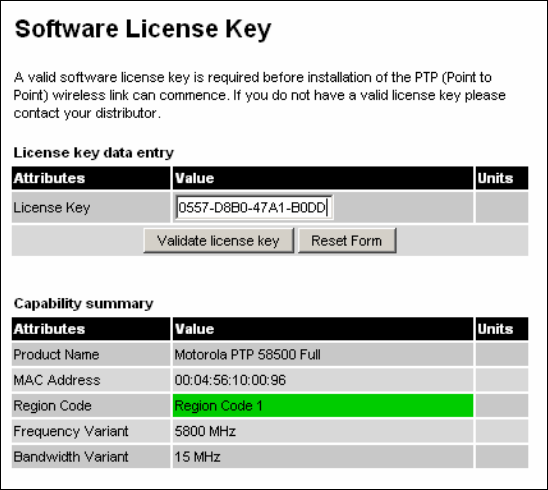The height and width of the screenshot is (490, 548).
Task: Click the Attributes header in license entry table
Action: point(91,178)
